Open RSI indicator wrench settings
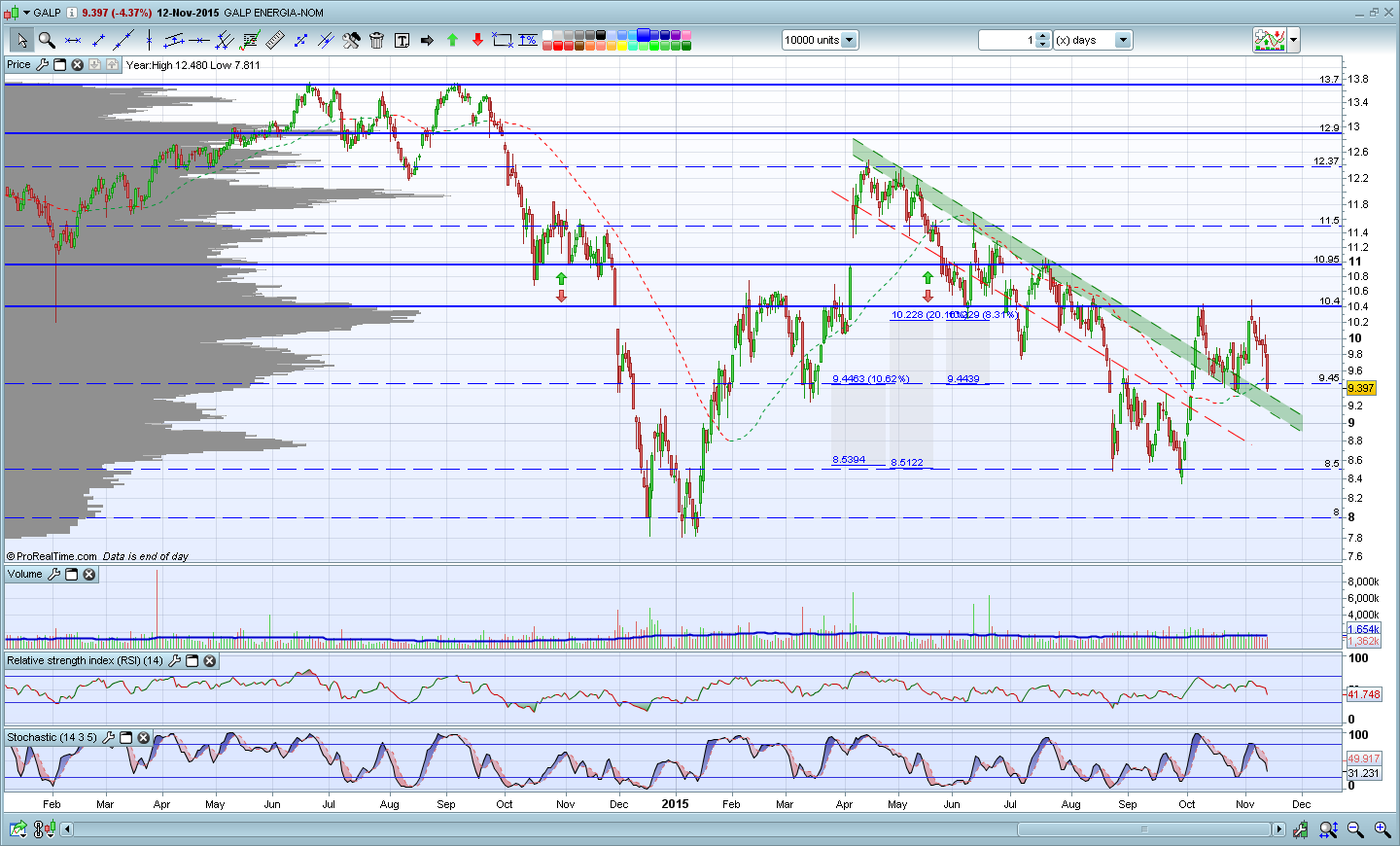The width and height of the screenshot is (1400, 846). coord(175,661)
